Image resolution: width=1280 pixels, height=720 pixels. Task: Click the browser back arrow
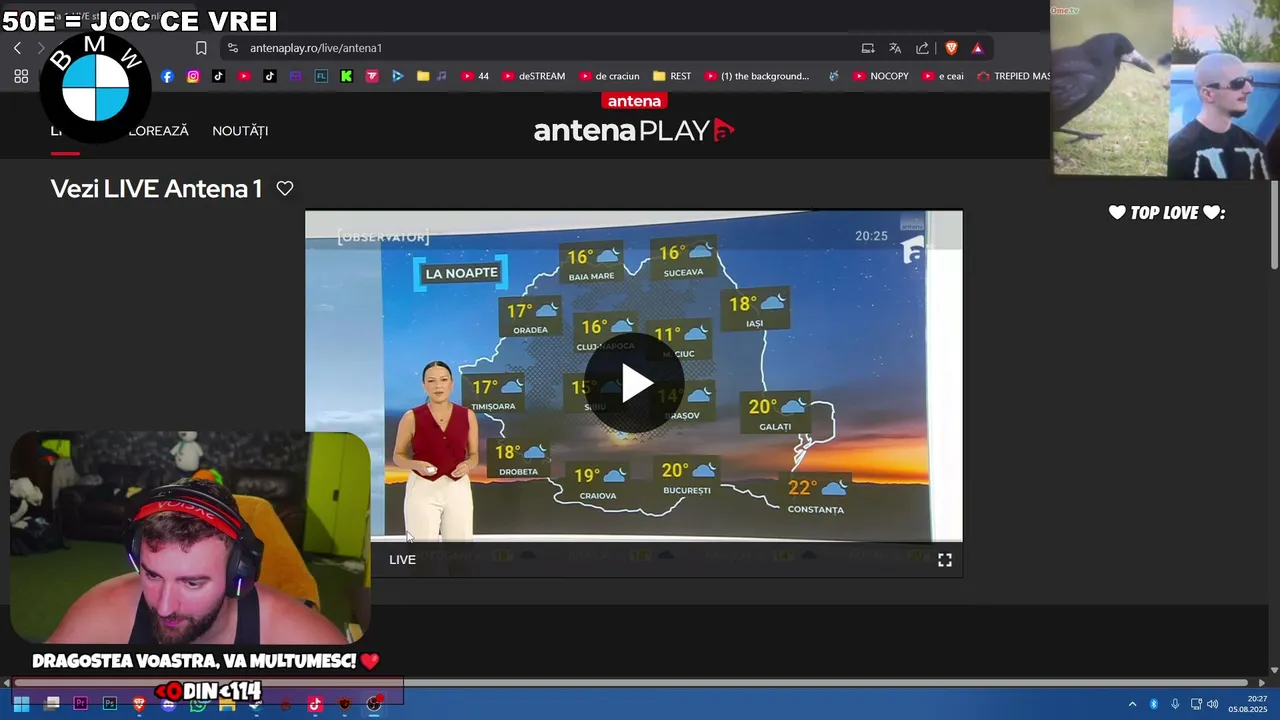click(17, 48)
